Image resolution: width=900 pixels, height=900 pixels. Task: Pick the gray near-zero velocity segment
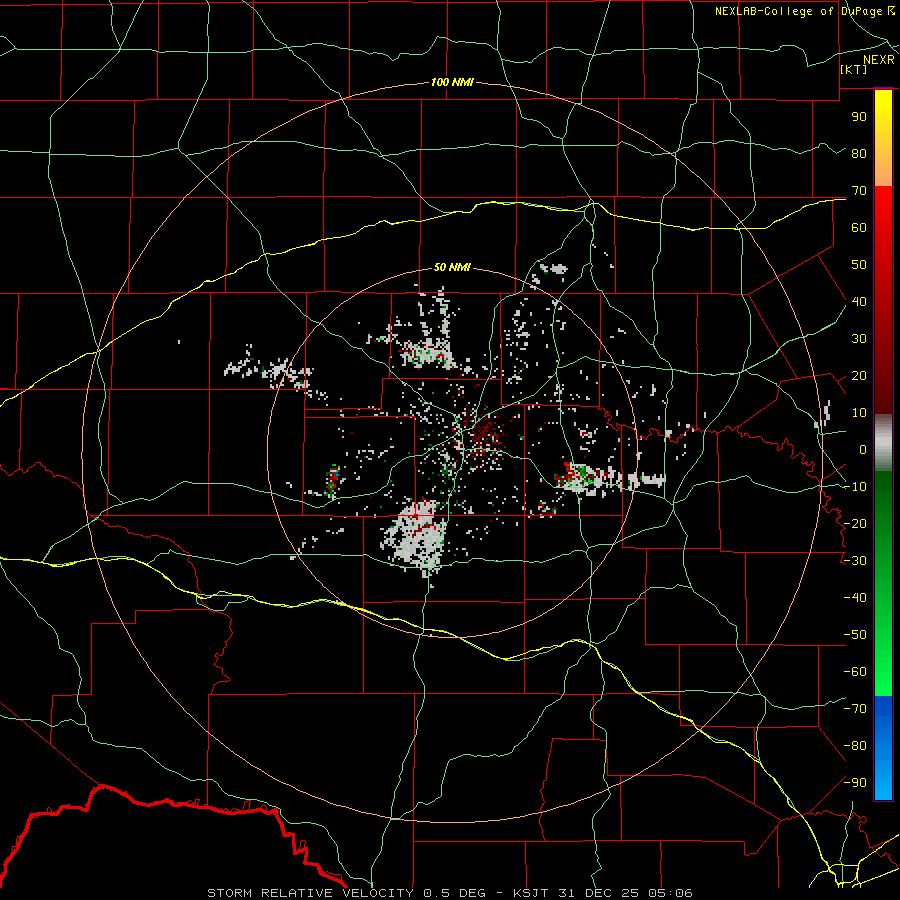click(883, 442)
